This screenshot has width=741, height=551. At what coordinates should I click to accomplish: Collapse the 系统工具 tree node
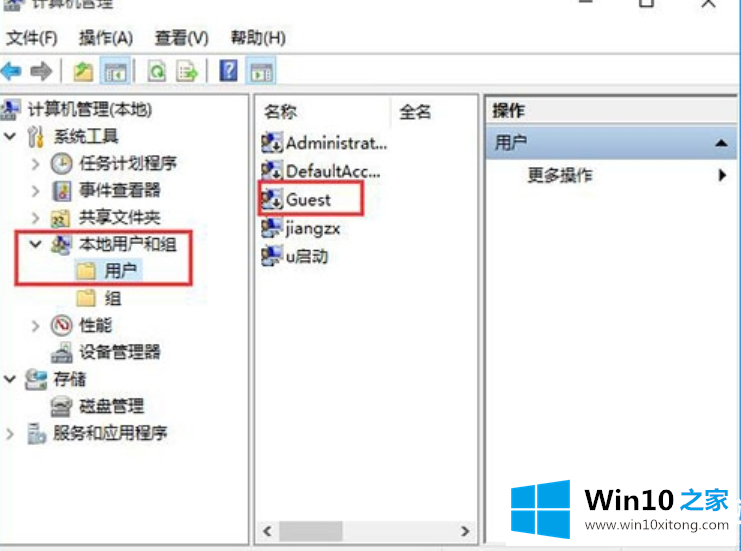point(10,136)
